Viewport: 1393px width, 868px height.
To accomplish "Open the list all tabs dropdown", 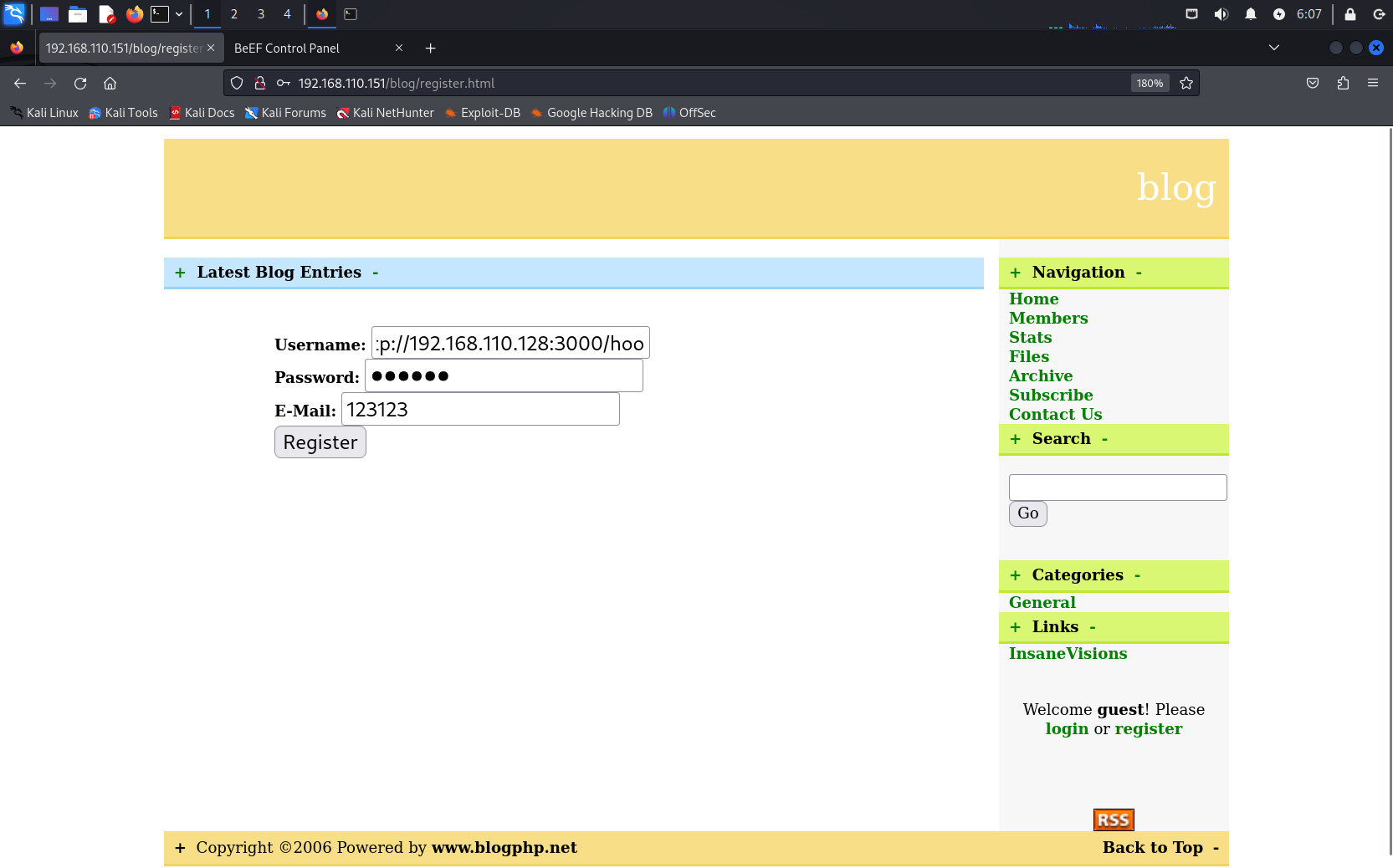I will click(1274, 48).
